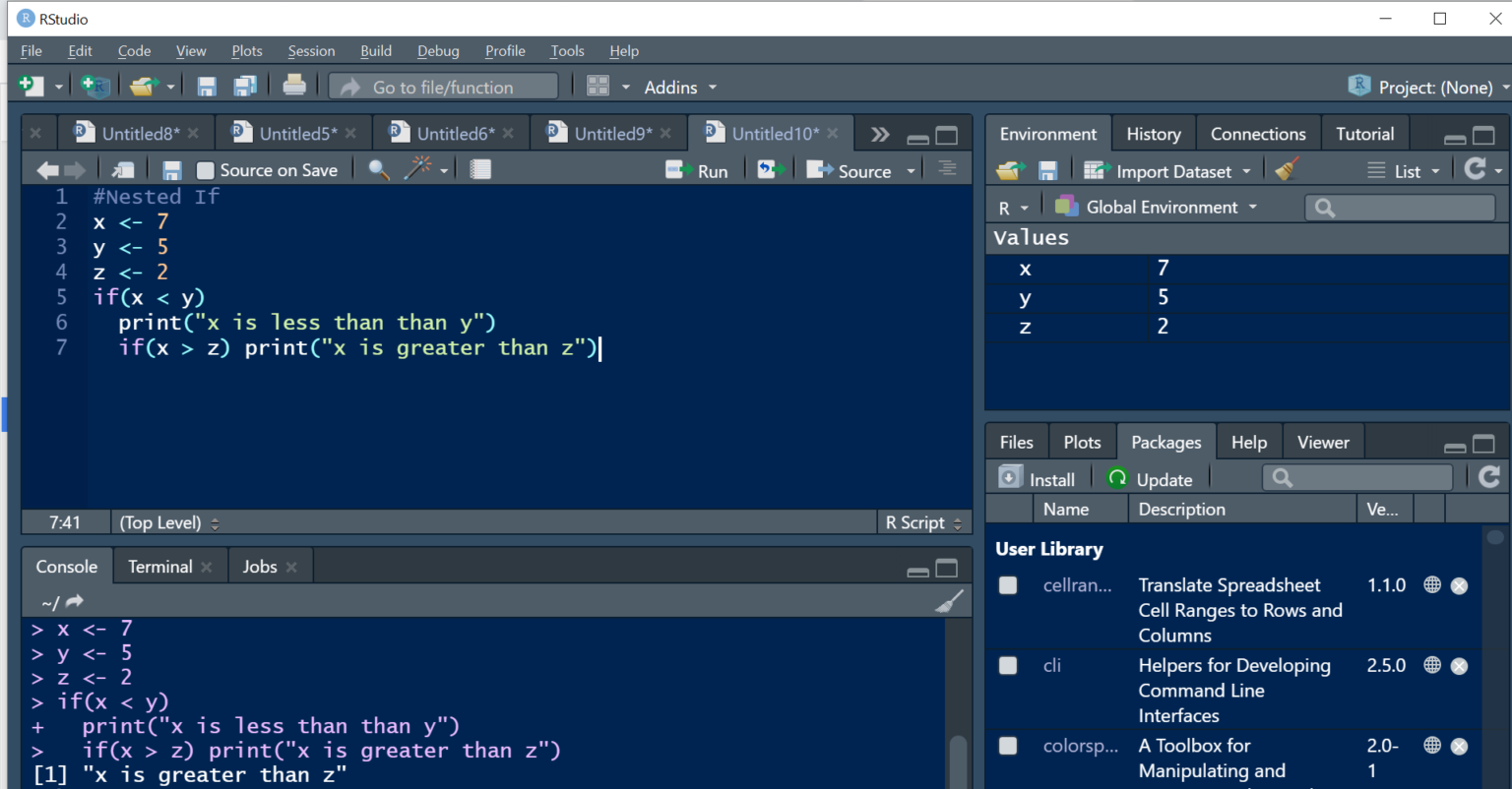Check the cellranger package checkbox
Viewport: 1512px width, 789px height.
pos(1008,585)
